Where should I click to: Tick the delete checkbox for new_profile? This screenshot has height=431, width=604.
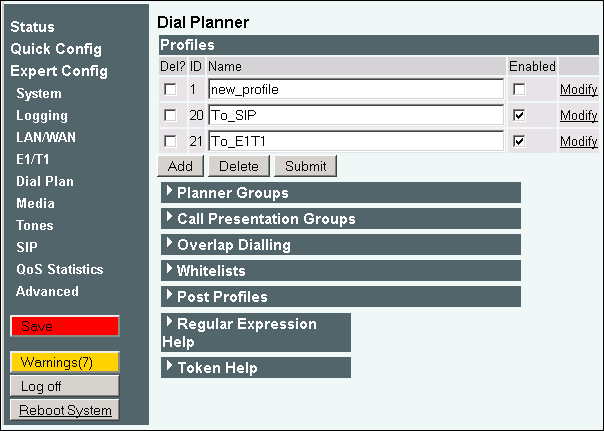(170, 90)
